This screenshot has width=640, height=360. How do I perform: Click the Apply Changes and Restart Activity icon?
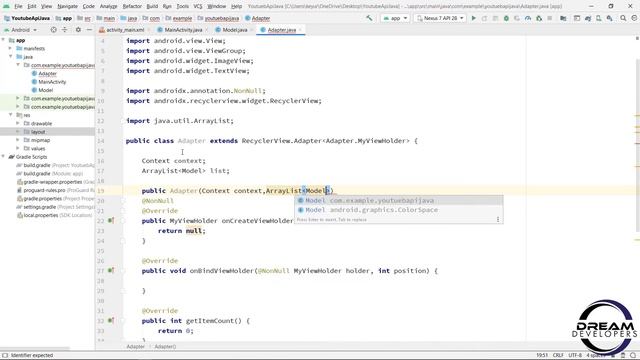point(484,18)
